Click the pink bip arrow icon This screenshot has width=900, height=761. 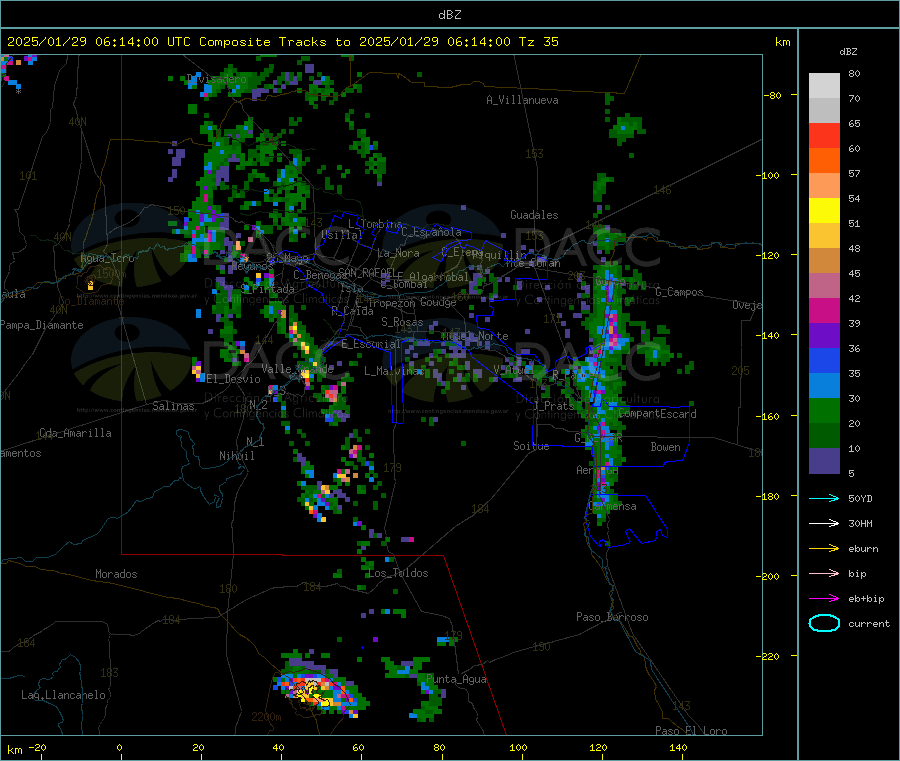click(x=824, y=573)
